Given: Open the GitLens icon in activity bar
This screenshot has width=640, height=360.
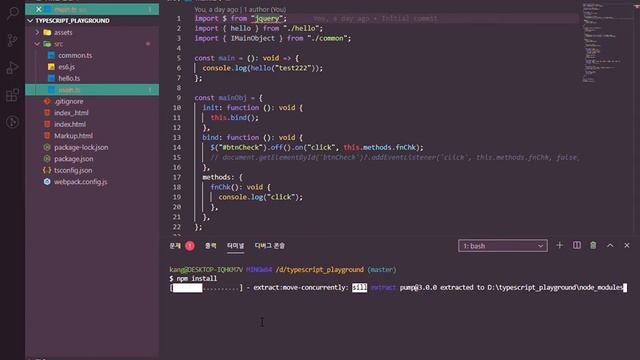Looking at the screenshot, I should click(13, 122).
